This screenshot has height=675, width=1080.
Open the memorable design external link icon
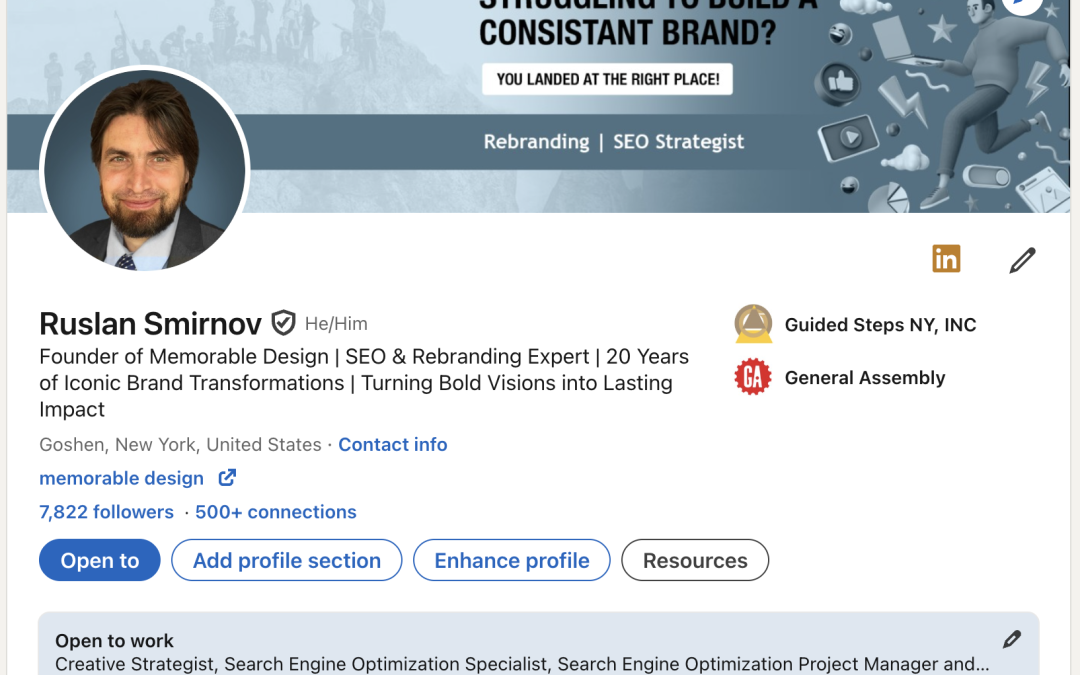[226, 478]
